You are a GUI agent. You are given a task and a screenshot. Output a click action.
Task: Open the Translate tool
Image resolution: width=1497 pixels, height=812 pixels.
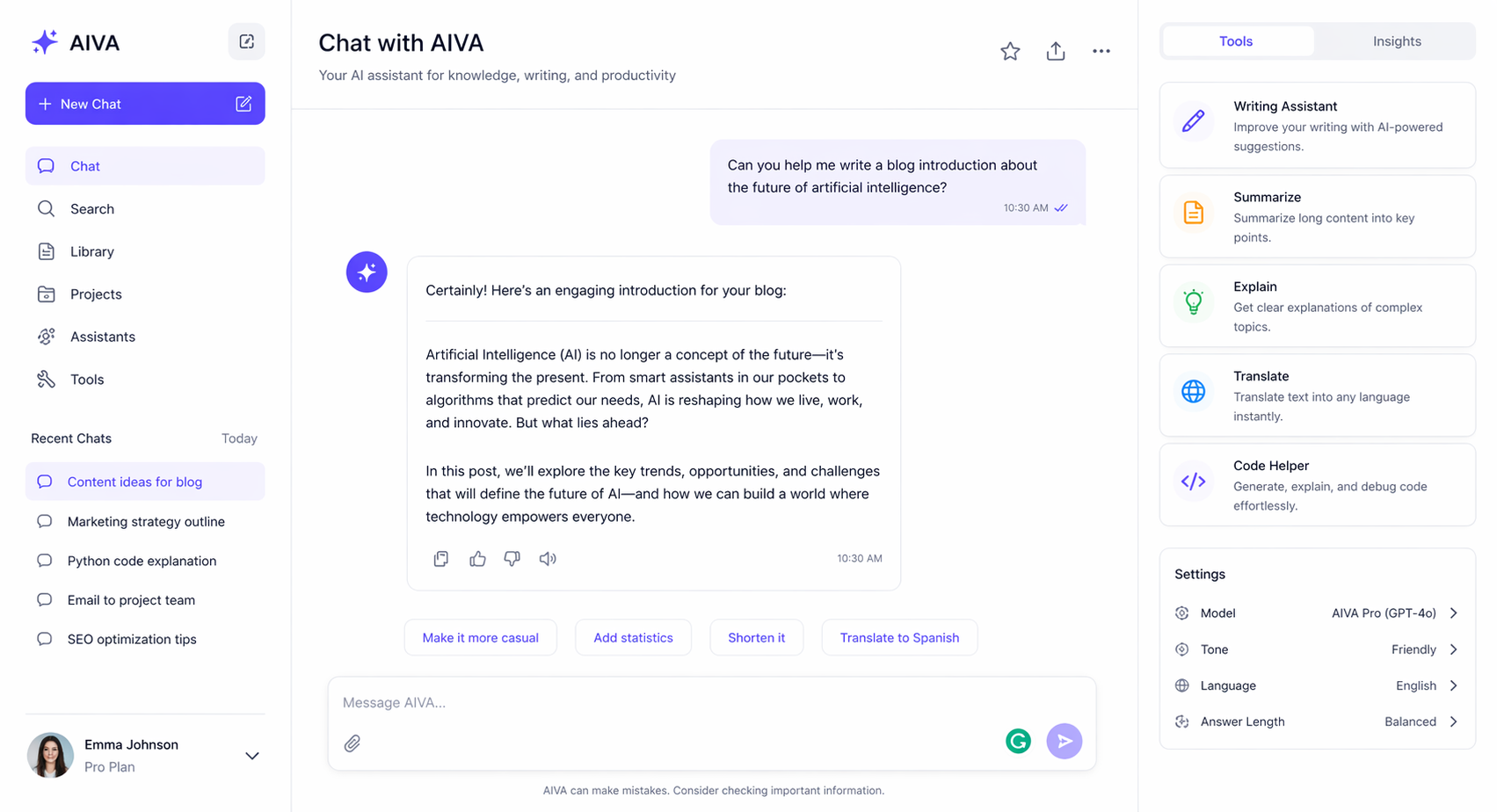[x=1316, y=395]
